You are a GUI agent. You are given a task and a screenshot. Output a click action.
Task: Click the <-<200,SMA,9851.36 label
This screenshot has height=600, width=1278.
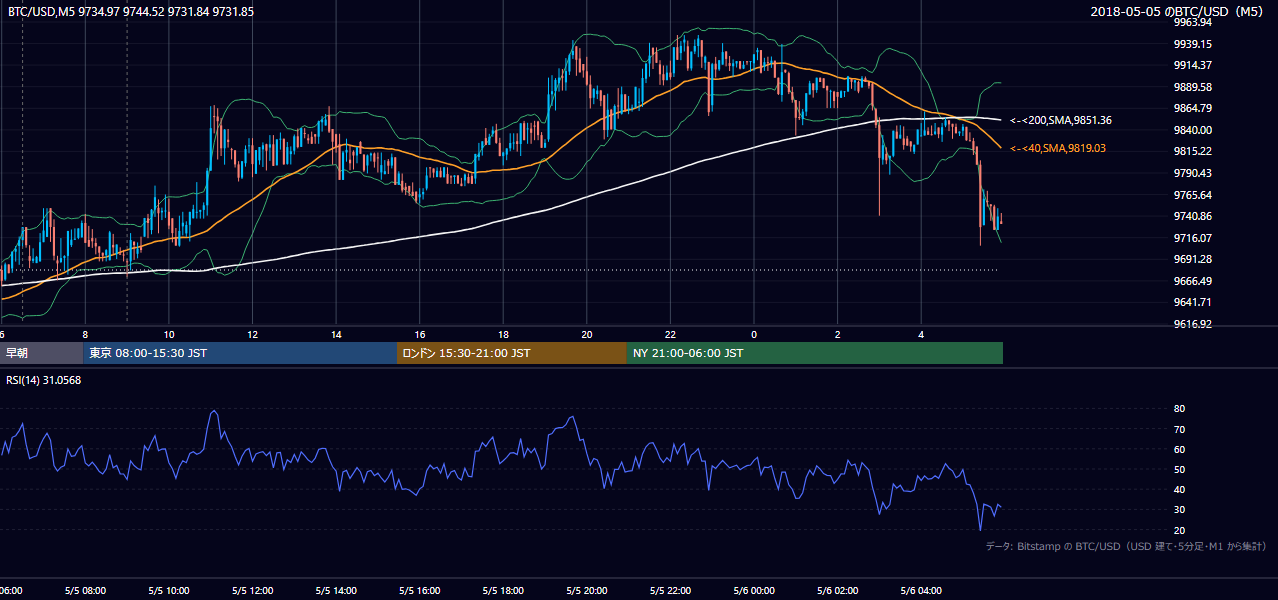click(x=1061, y=120)
